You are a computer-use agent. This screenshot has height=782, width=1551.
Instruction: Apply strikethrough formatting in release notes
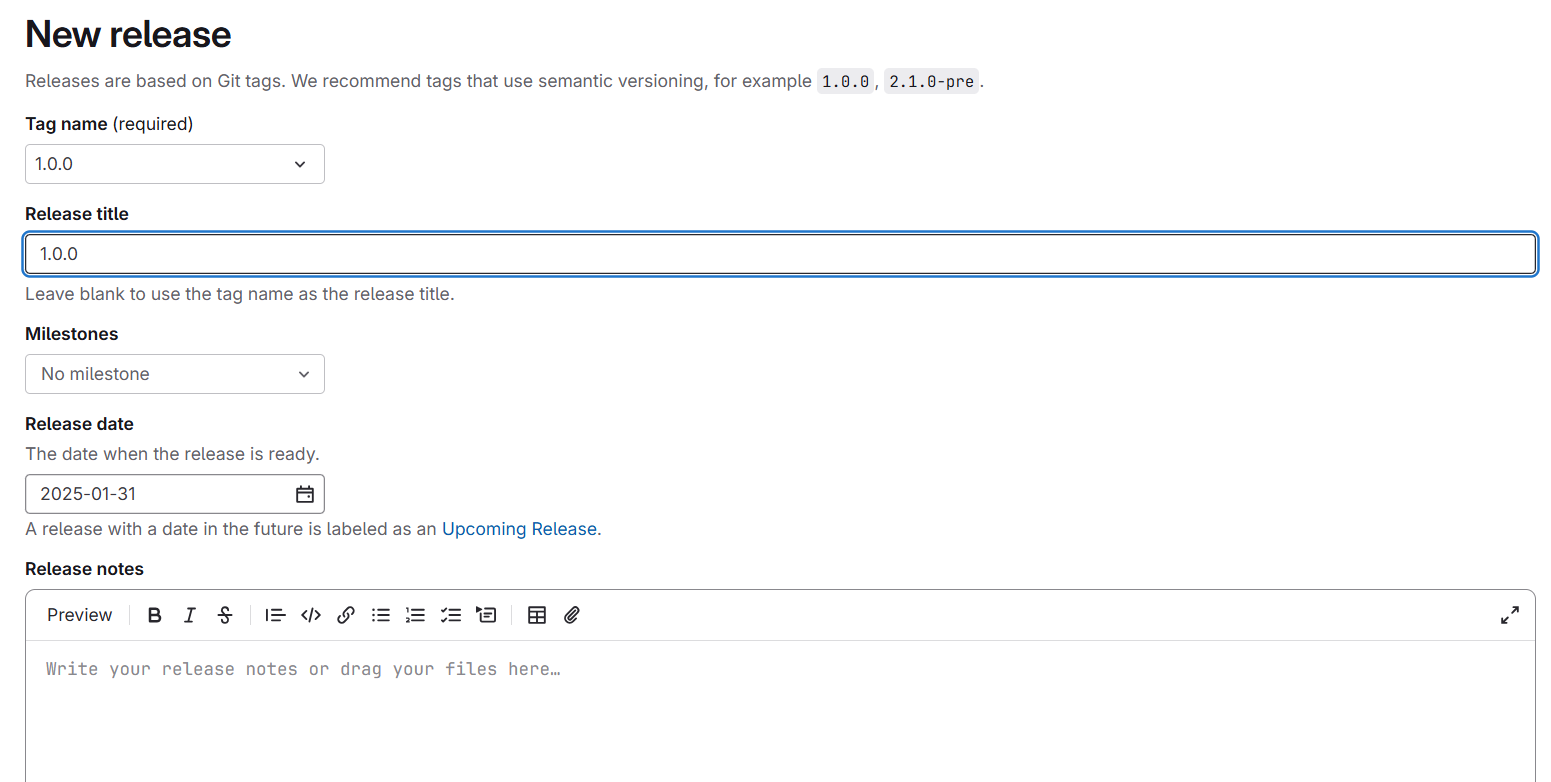pyautogui.click(x=225, y=615)
